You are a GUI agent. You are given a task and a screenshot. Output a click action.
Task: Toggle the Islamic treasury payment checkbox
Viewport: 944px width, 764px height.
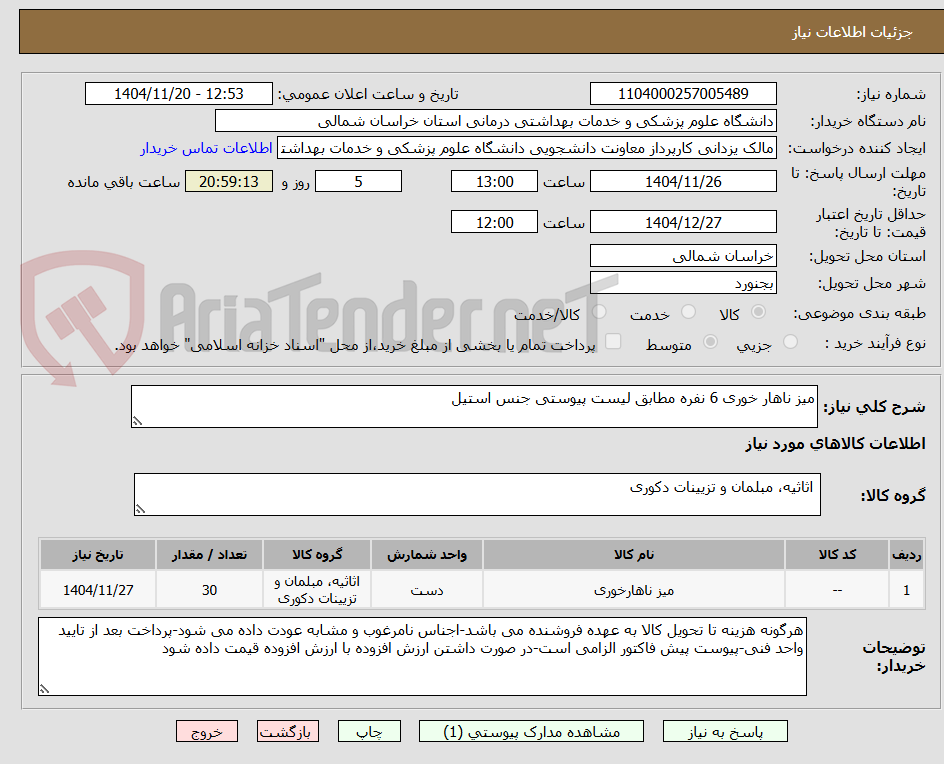point(613,341)
